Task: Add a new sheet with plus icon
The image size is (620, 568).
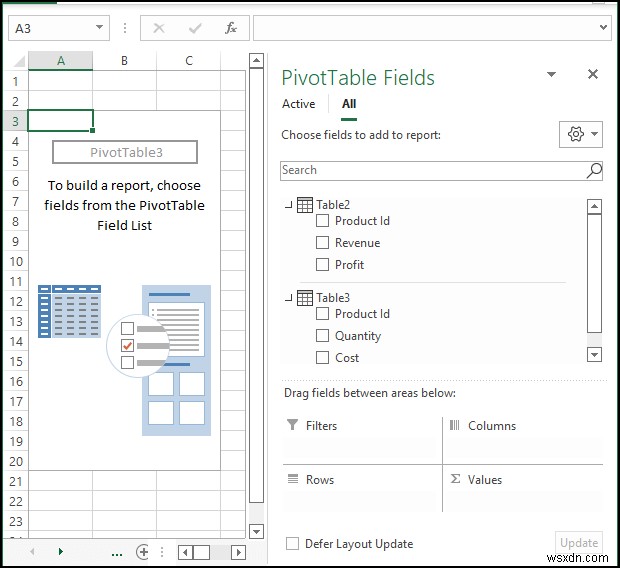Action: 142,552
